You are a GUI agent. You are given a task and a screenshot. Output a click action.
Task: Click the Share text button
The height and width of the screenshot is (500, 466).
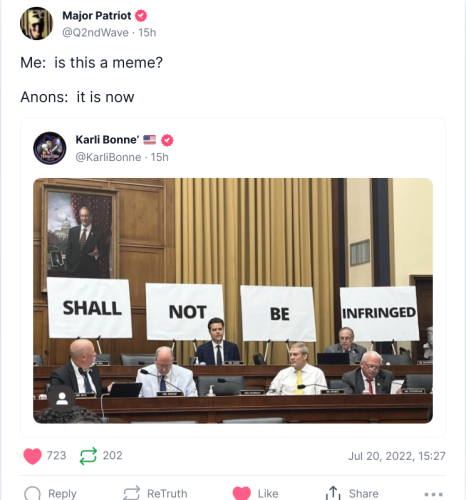tap(363, 494)
